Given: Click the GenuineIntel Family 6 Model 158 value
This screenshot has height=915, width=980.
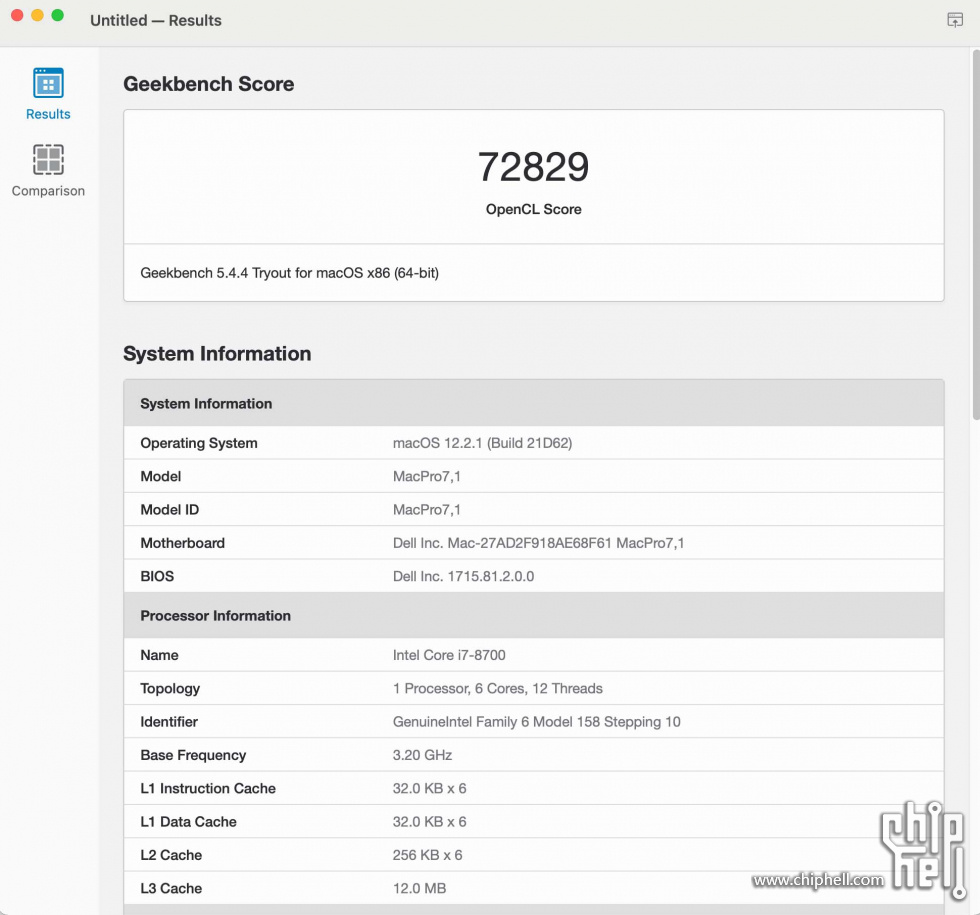Looking at the screenshot, I should click(x=537, y=722).
